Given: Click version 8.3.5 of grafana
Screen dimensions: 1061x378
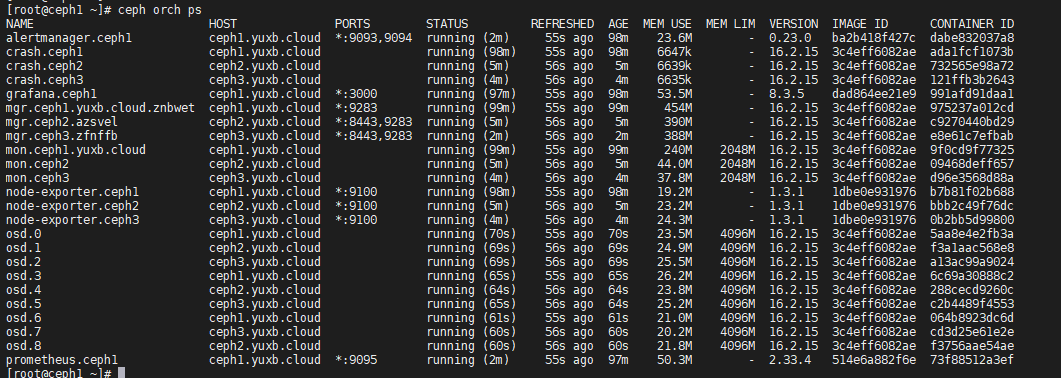Looking at the screenshot, I should click(x=786, y=94).
